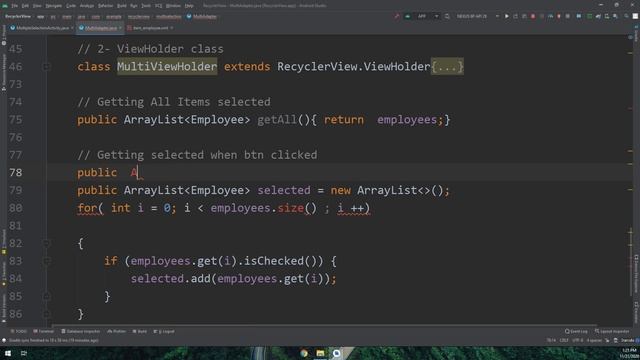Open the Refactor menu
This screenshot has width=640, height=360.
tap(105, 6)
